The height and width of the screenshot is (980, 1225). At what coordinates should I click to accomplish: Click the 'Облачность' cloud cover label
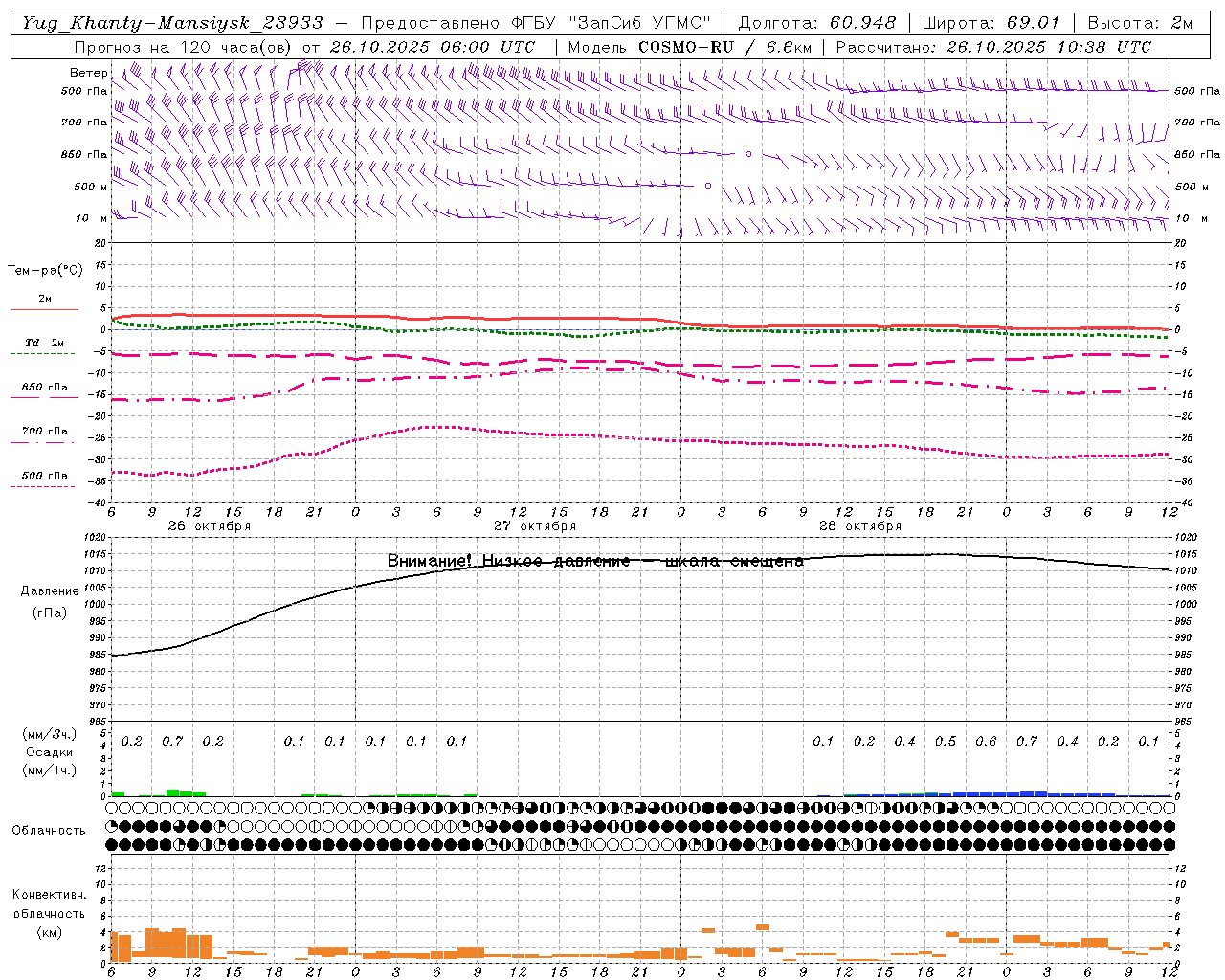pos(49,830)
